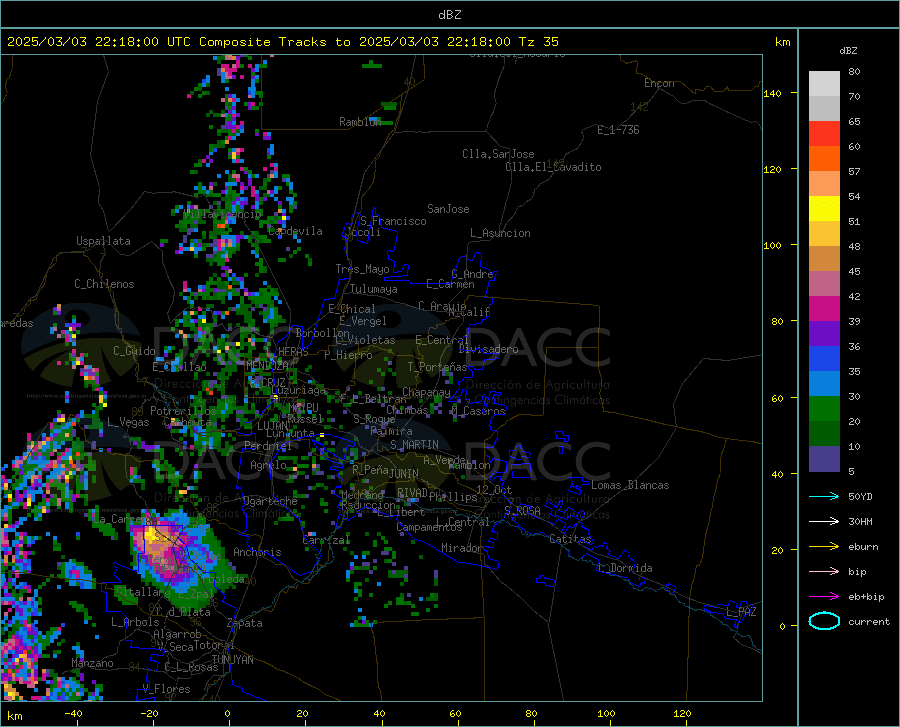Viewport: 900px width, 727px height.
Task: Click the 100 km mark on vertical axis
Action: point(773,245)
